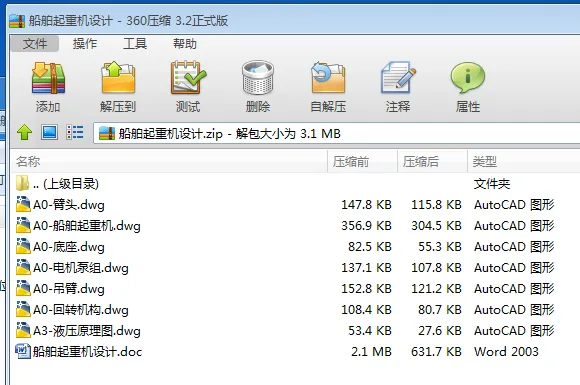
Task: Click file icon of A0-船舶起重机.dwg
Action: coord(23,225)
